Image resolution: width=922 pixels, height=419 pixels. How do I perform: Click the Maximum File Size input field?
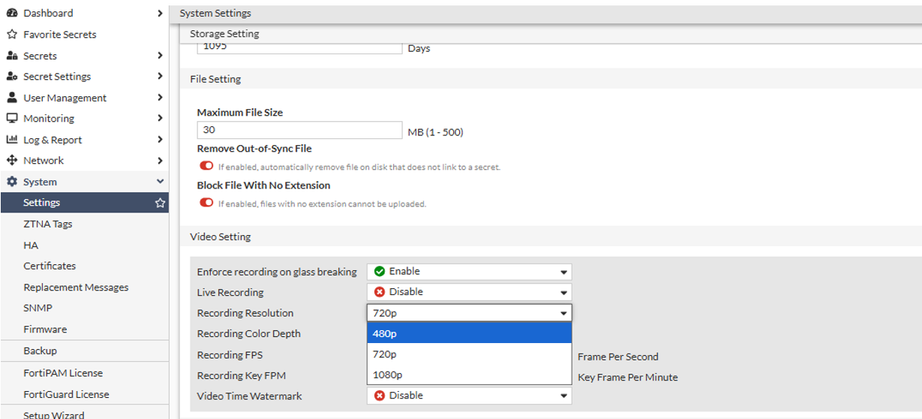[299, 131]
